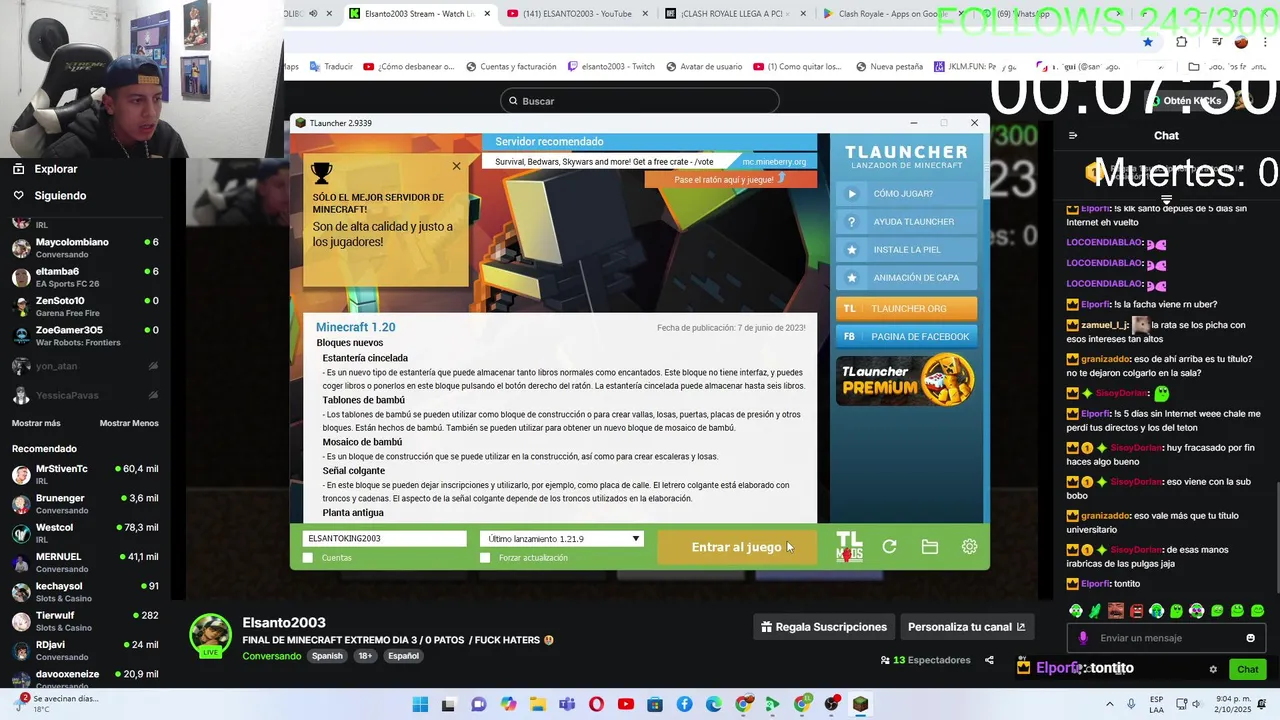Click Minecraft block icon in taskbar
This screenshot has width=1280, height=720.
pos(860,704)
